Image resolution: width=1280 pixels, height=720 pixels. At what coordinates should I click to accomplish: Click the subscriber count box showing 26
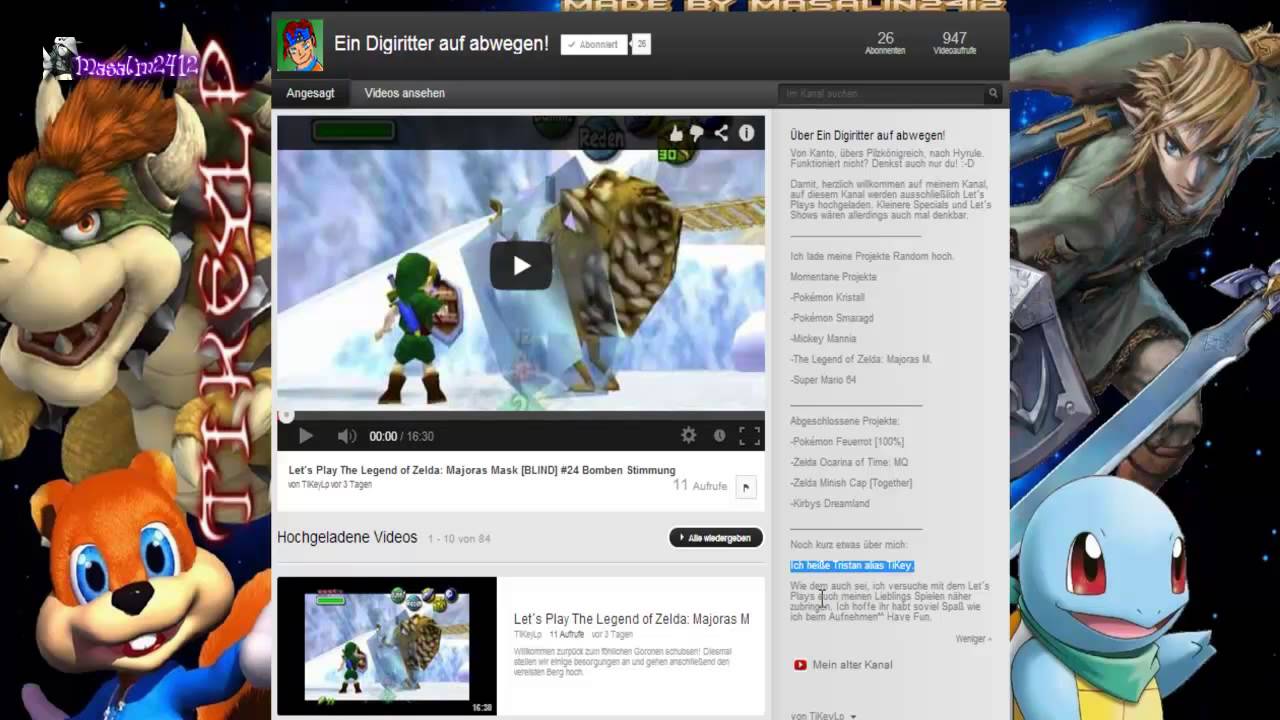(641, 44)
